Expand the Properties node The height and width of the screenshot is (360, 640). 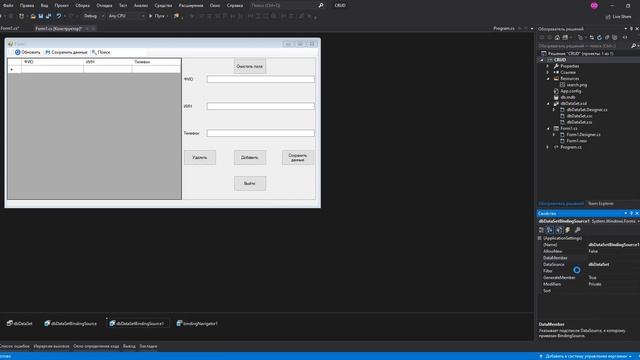tap(548, 66)
